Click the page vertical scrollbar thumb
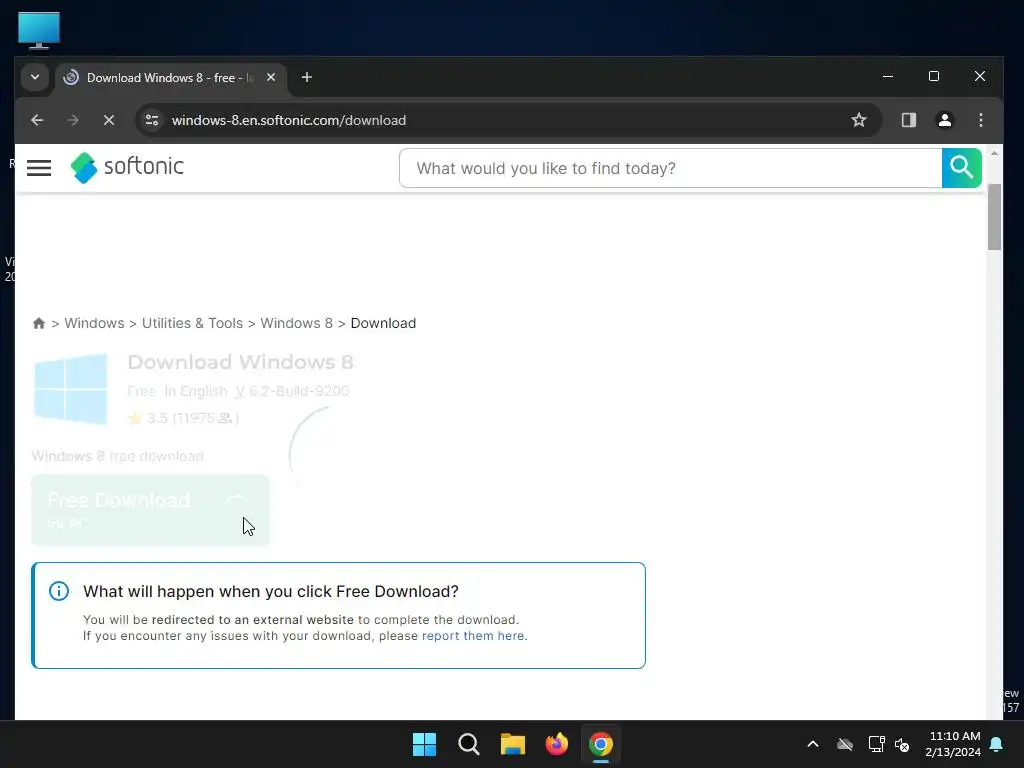 [x=994, y=217]
